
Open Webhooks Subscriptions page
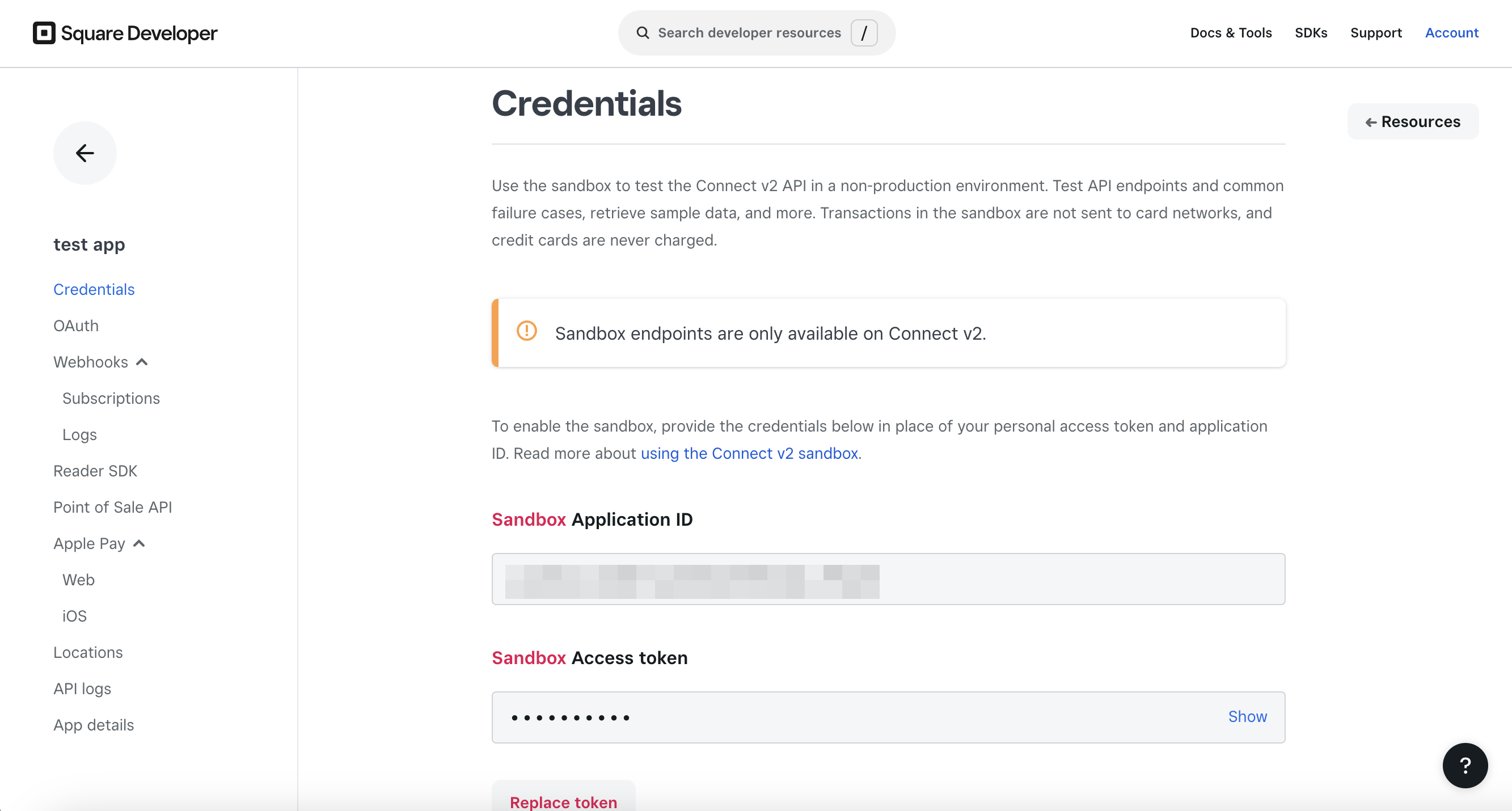(111, 399)
